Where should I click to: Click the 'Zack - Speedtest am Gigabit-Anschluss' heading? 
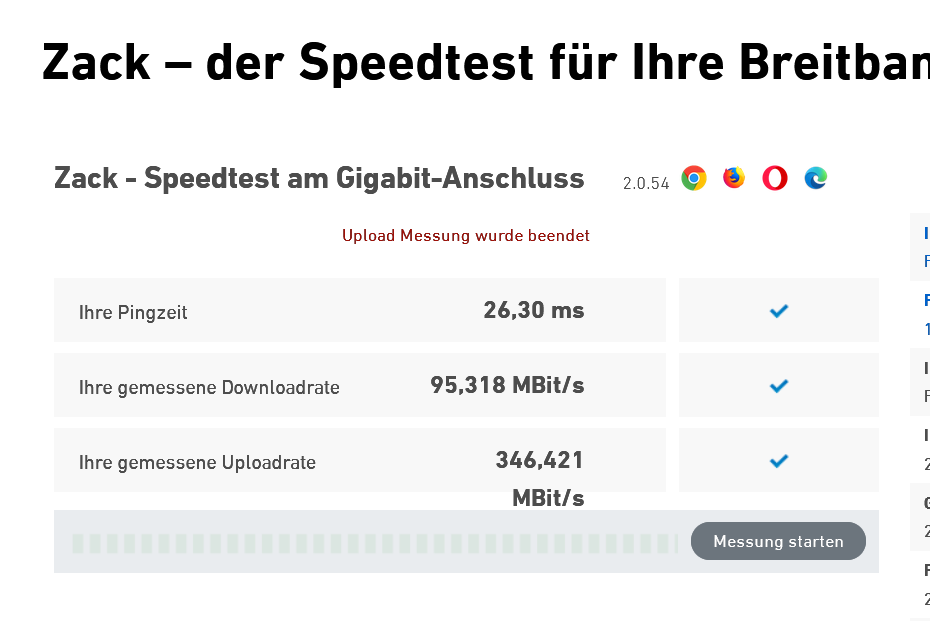[319, 179]
